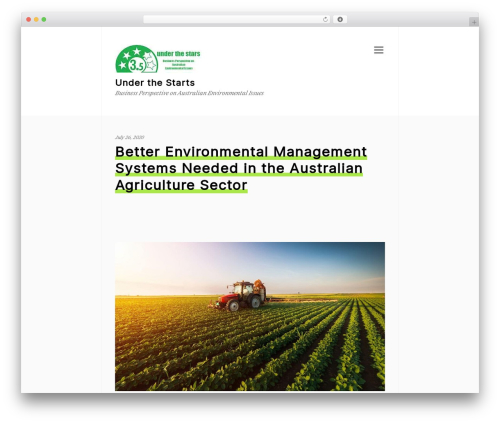
Task: Open the "Under the Starts" site title link
Action: tap(155, 83)
